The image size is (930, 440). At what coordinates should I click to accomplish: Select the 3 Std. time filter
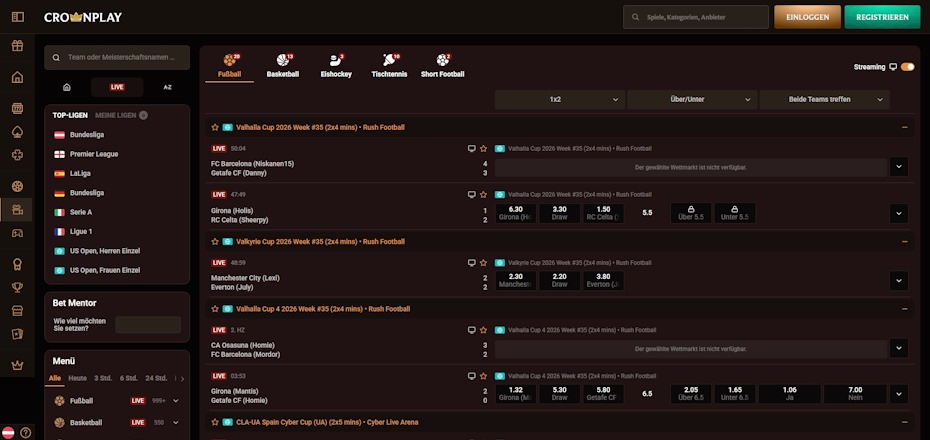click(103, 378)
